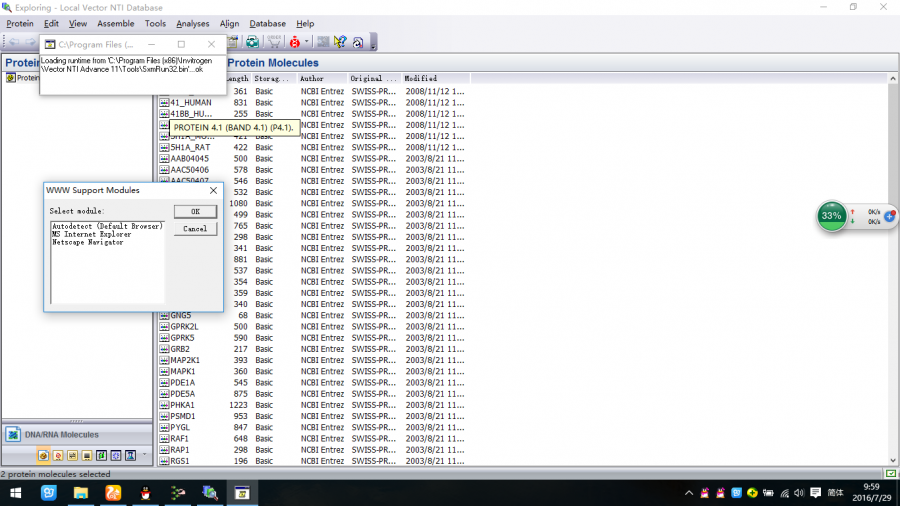Sort by the Storage column header

(274, 79)
